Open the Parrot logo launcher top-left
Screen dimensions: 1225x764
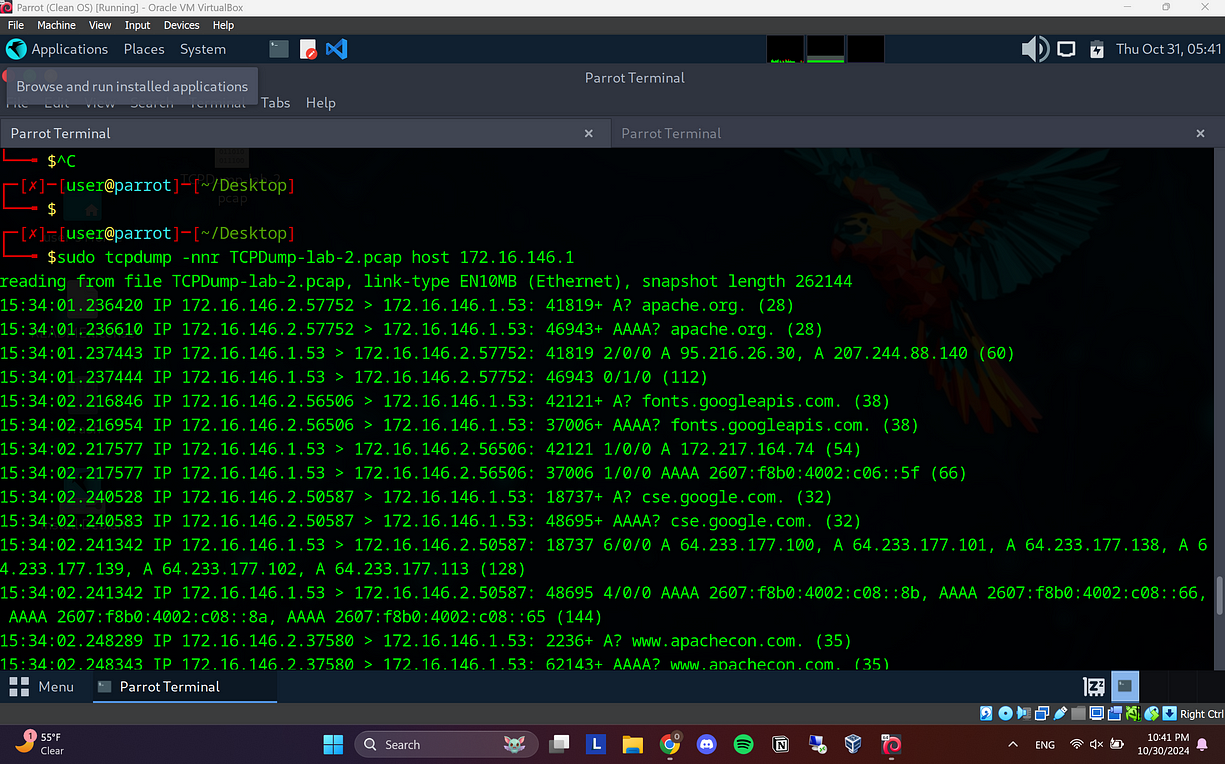pos(16,49)
